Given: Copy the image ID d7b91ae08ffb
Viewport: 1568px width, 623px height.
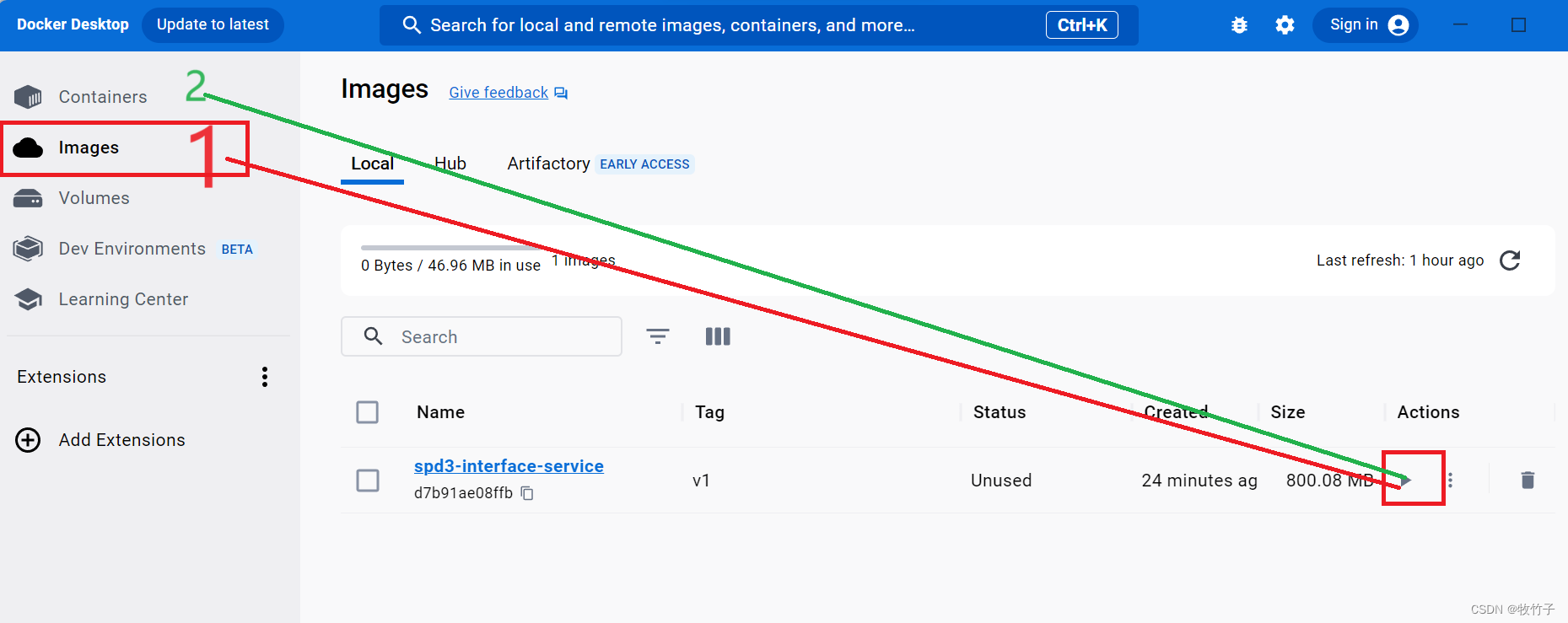Looking at the screenshot, I should coord(527,493).
